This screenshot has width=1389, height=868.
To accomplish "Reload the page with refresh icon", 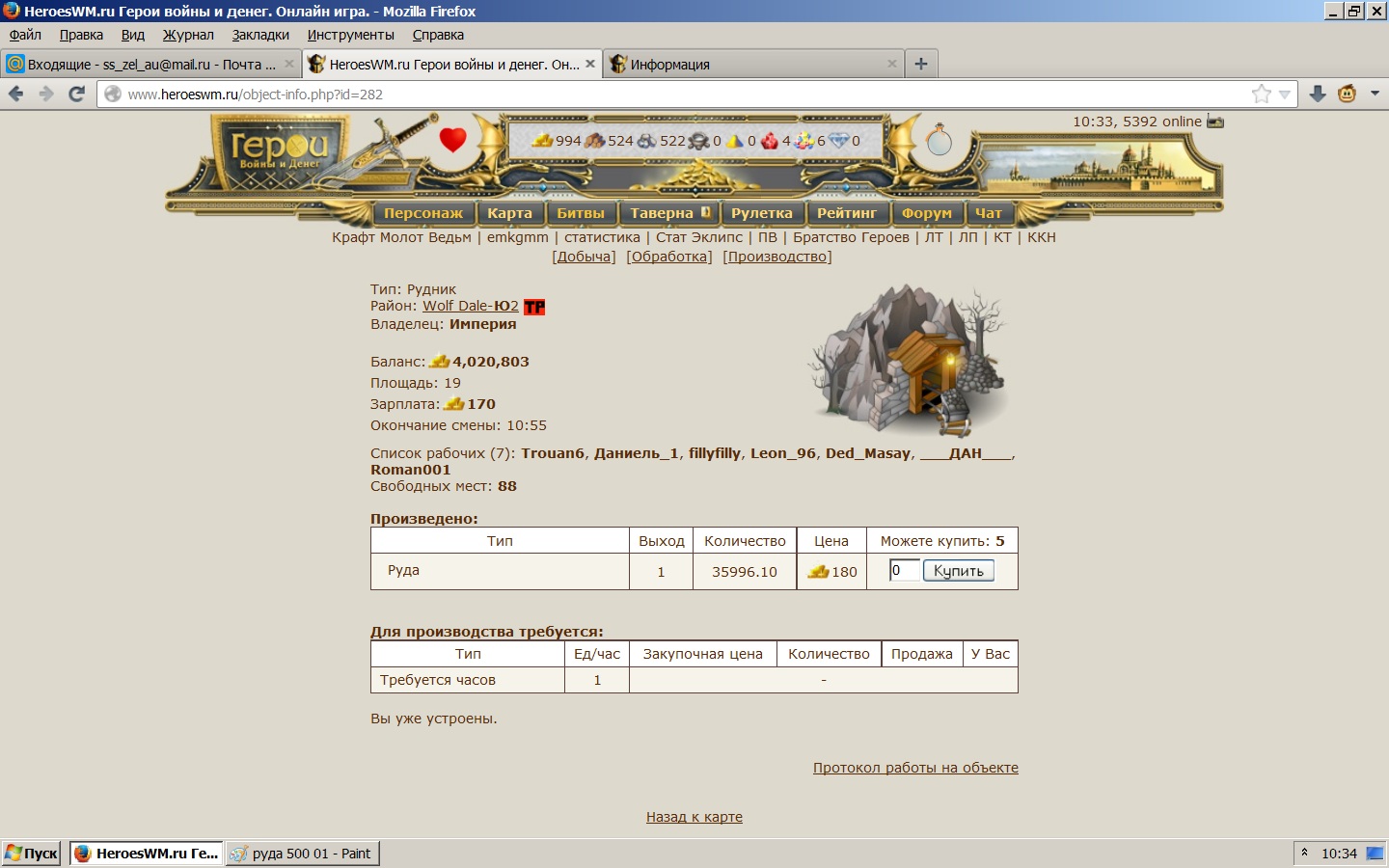I will [x=77, y=94].
